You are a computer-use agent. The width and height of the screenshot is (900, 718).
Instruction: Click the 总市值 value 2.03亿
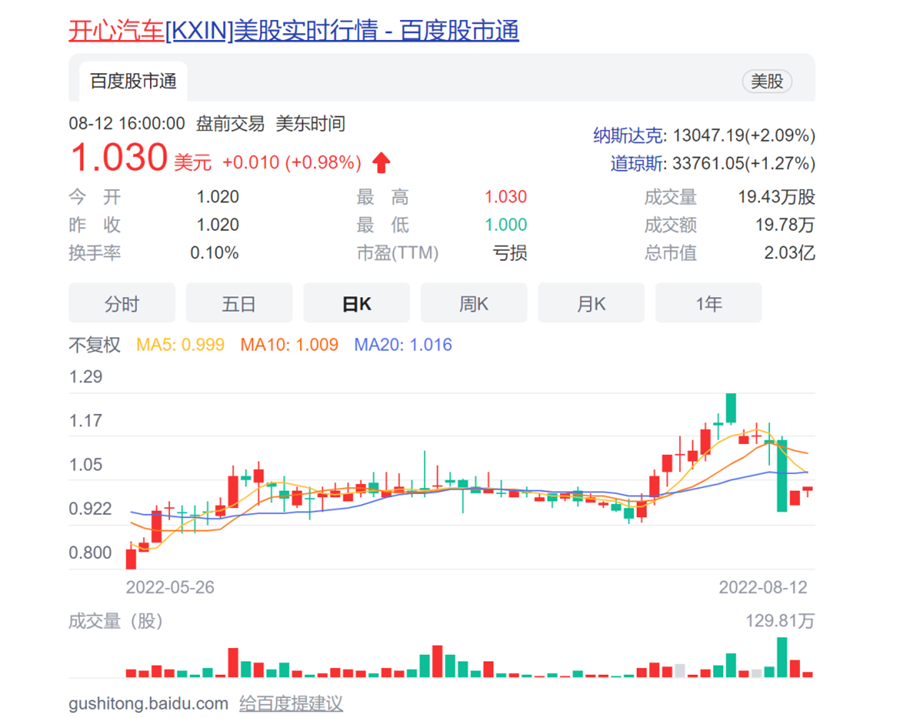pyautogui.click(x=789, y=253)
